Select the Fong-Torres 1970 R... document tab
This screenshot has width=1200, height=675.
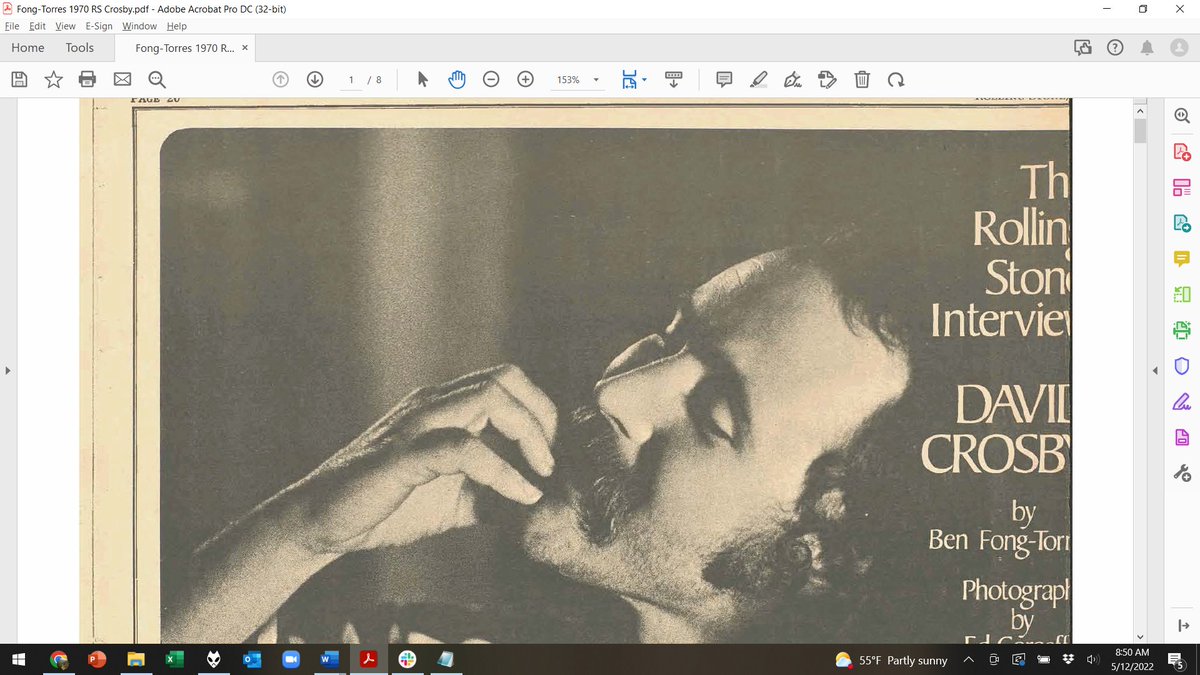pyautogui.click(x=186, y=47)
